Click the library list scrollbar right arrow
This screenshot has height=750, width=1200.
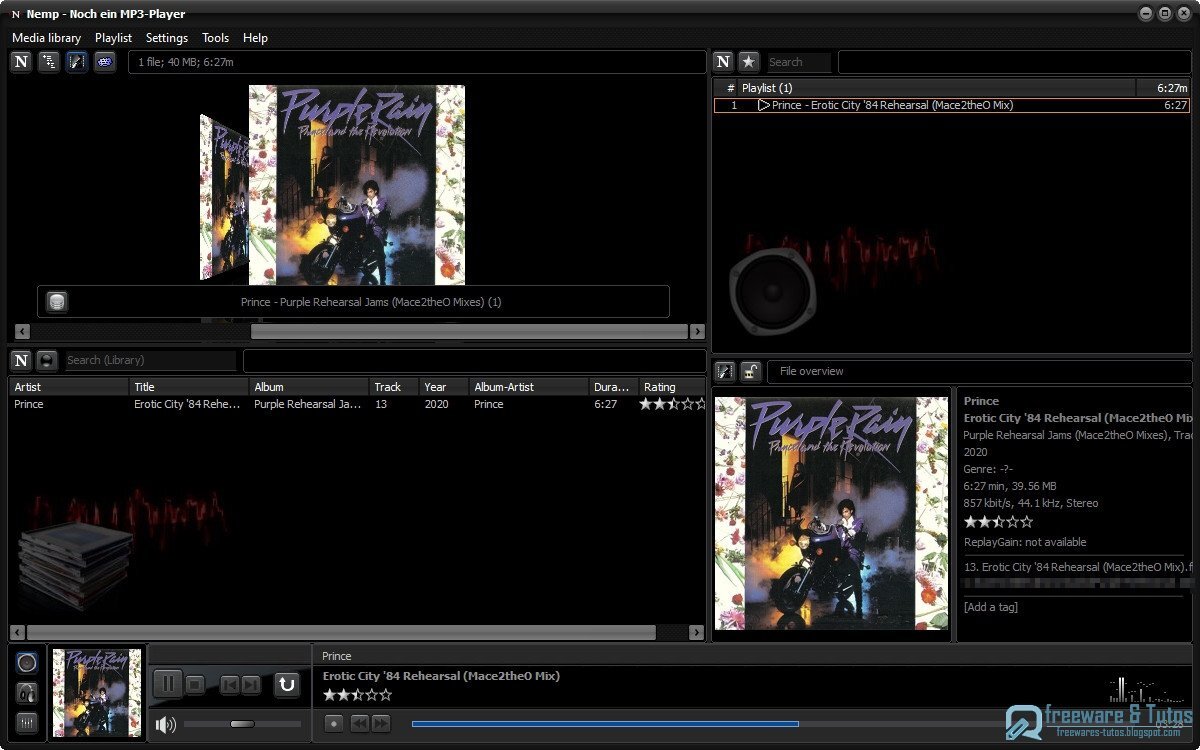698,632
